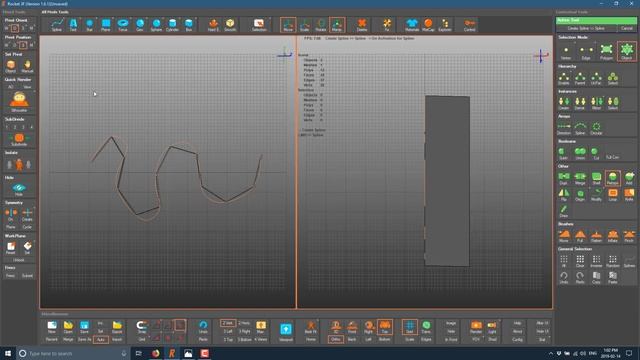Toggle the Ortho view mode

tap(336, 339)
